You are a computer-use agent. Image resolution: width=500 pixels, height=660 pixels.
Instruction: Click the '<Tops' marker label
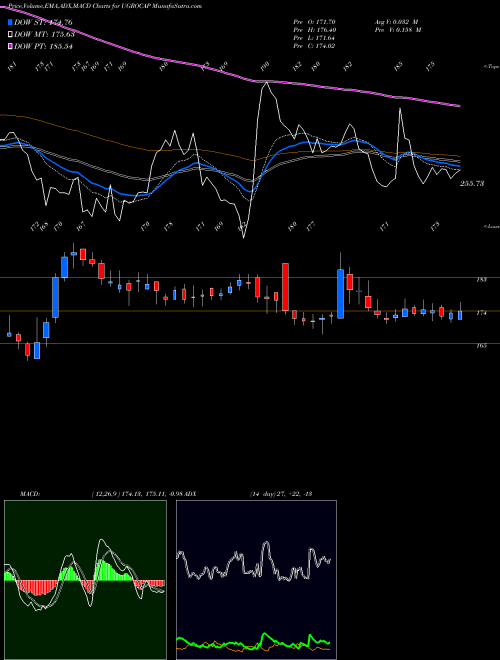coord(491,67)
